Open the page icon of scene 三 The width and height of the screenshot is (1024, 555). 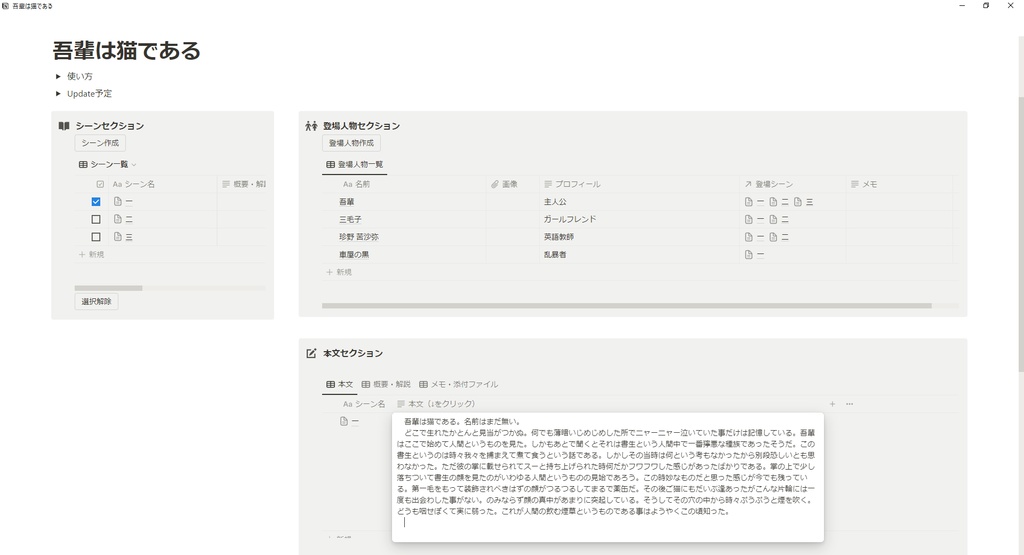pos(118,237)
